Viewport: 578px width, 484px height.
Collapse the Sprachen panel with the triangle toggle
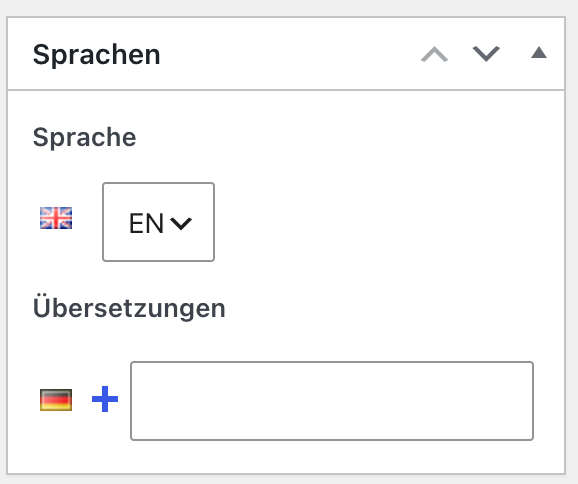(x=539, y=52)
